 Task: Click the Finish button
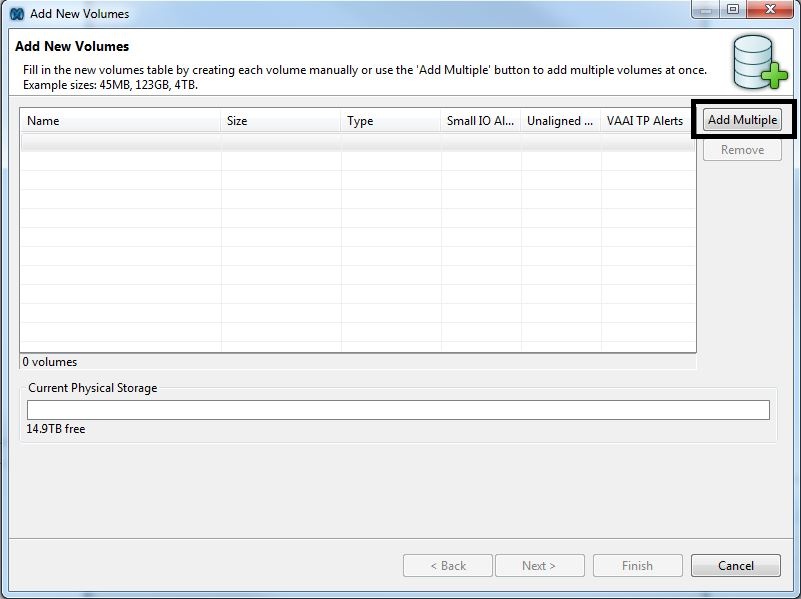(x=637, y=566)
